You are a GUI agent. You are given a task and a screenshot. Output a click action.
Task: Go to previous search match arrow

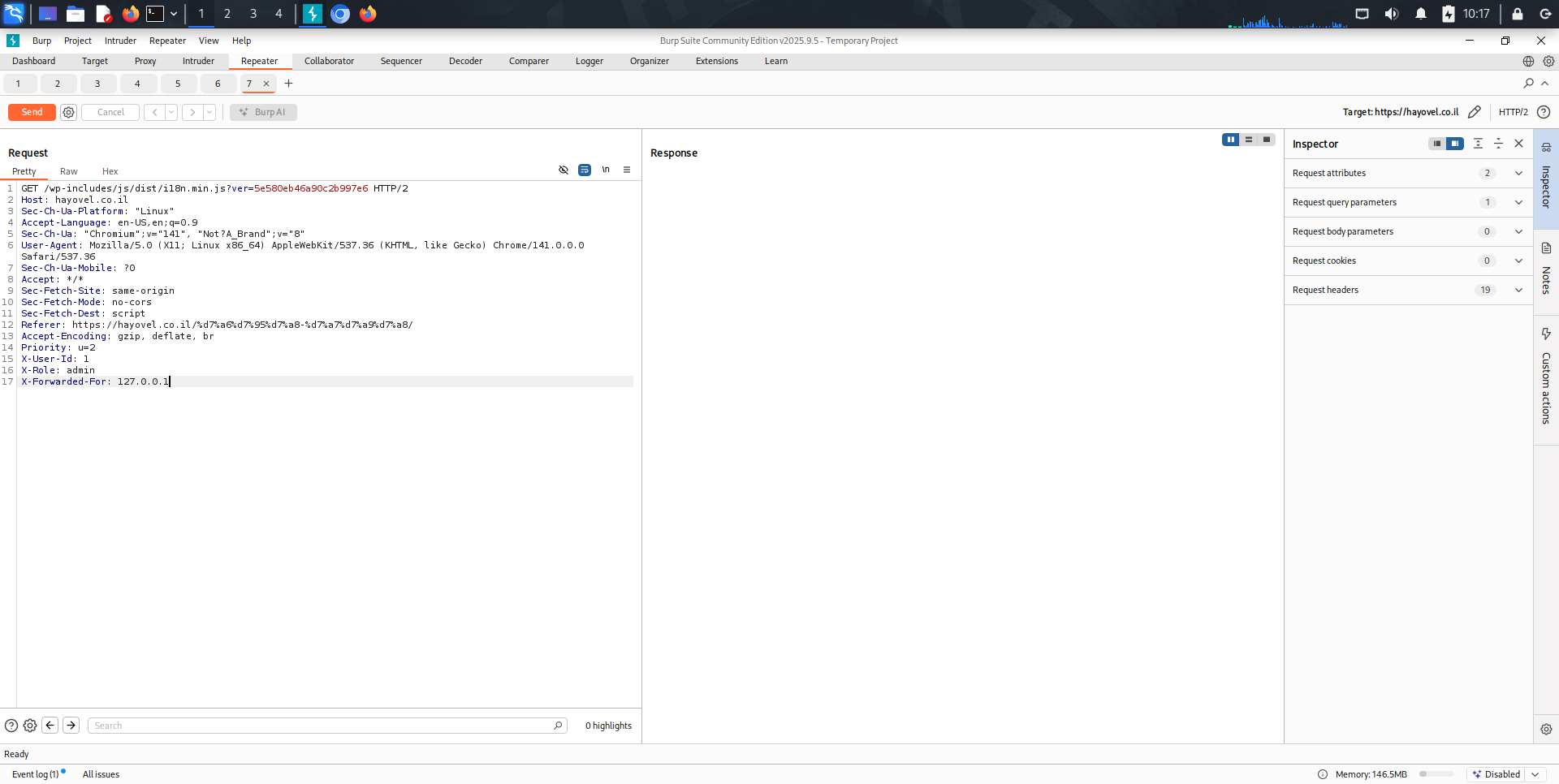click(x=50, y=726)
